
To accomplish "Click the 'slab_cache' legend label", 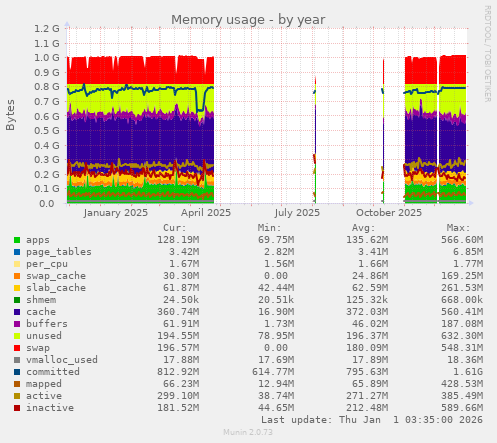I will 56,288.
